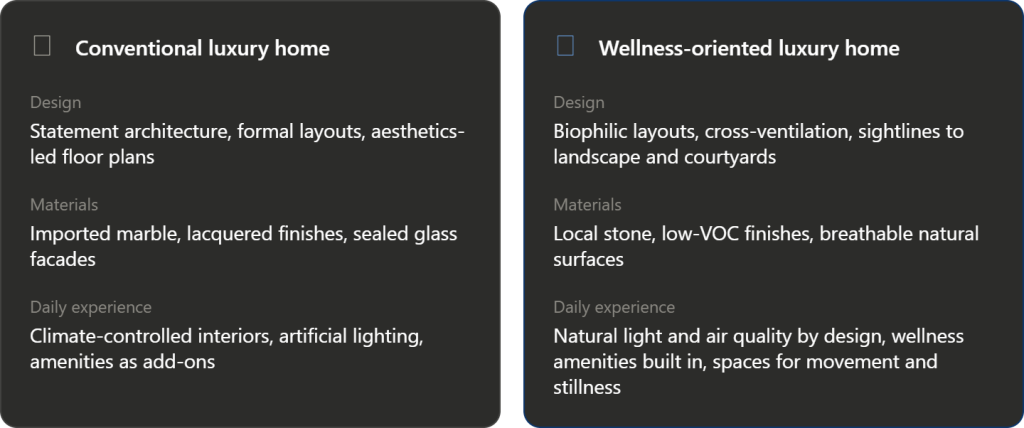Click the Materials label in the wellness card
1024x428 pixels.
click(588, 205)
